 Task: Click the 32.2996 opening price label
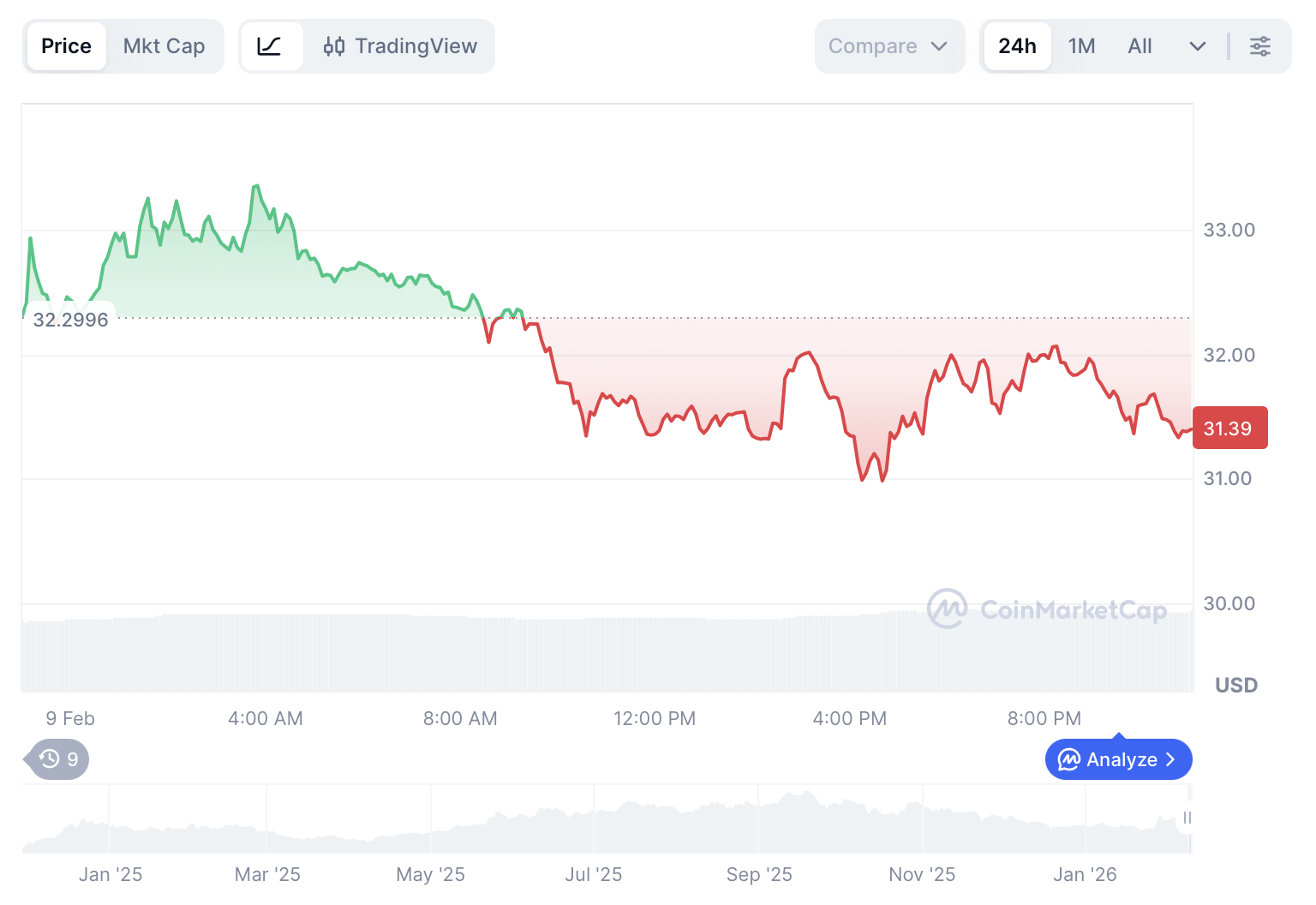(x=70, y=320)
